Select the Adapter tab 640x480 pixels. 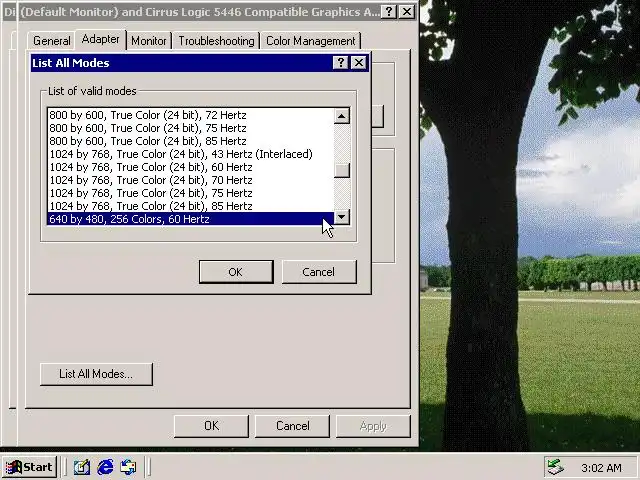coord(100,39)
